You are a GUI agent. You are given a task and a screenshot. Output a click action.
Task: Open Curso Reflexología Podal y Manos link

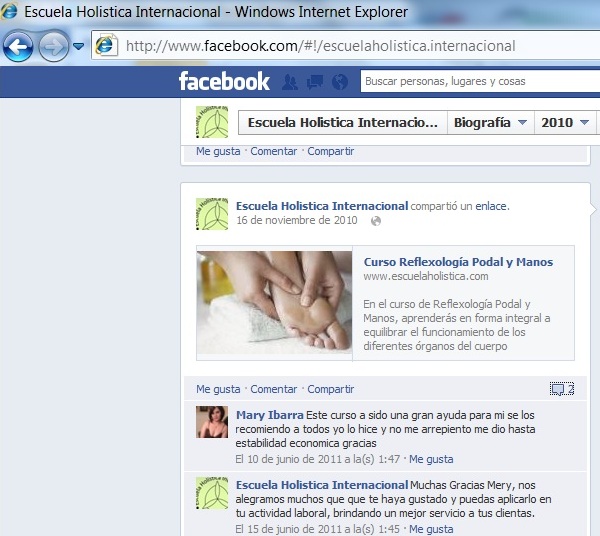click(458, 262)
